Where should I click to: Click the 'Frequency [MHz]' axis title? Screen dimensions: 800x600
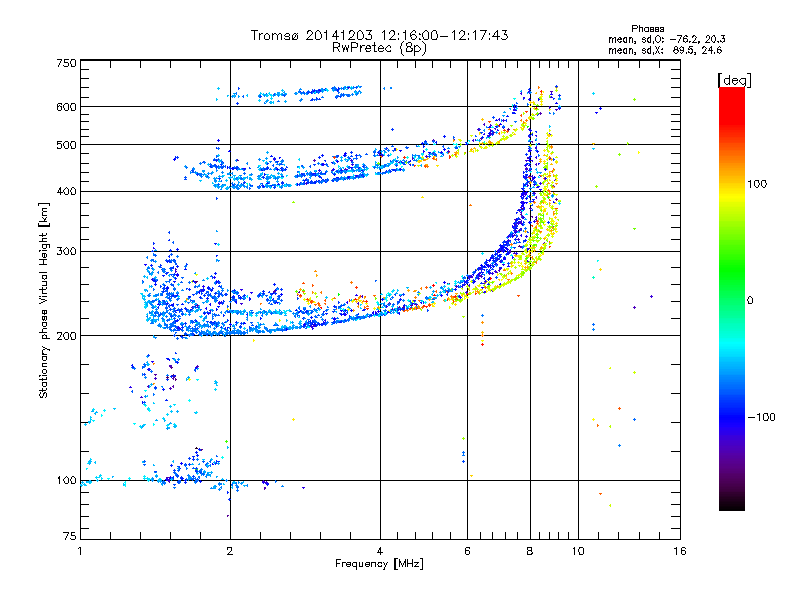coord(379,564)
